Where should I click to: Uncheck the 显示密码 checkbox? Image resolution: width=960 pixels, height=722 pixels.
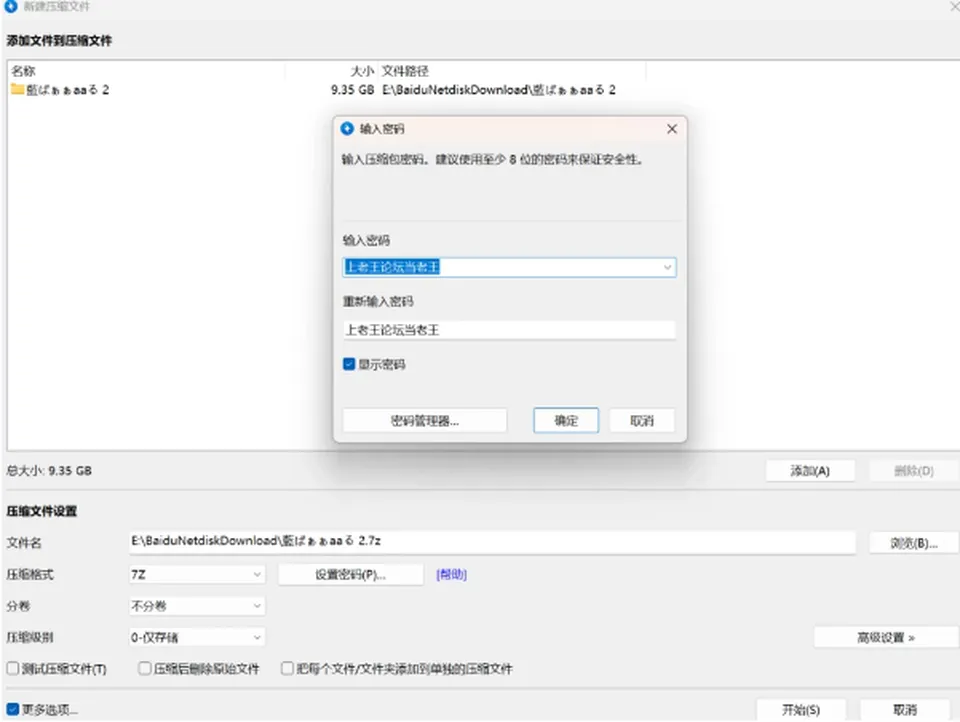[x=349, y=364]
